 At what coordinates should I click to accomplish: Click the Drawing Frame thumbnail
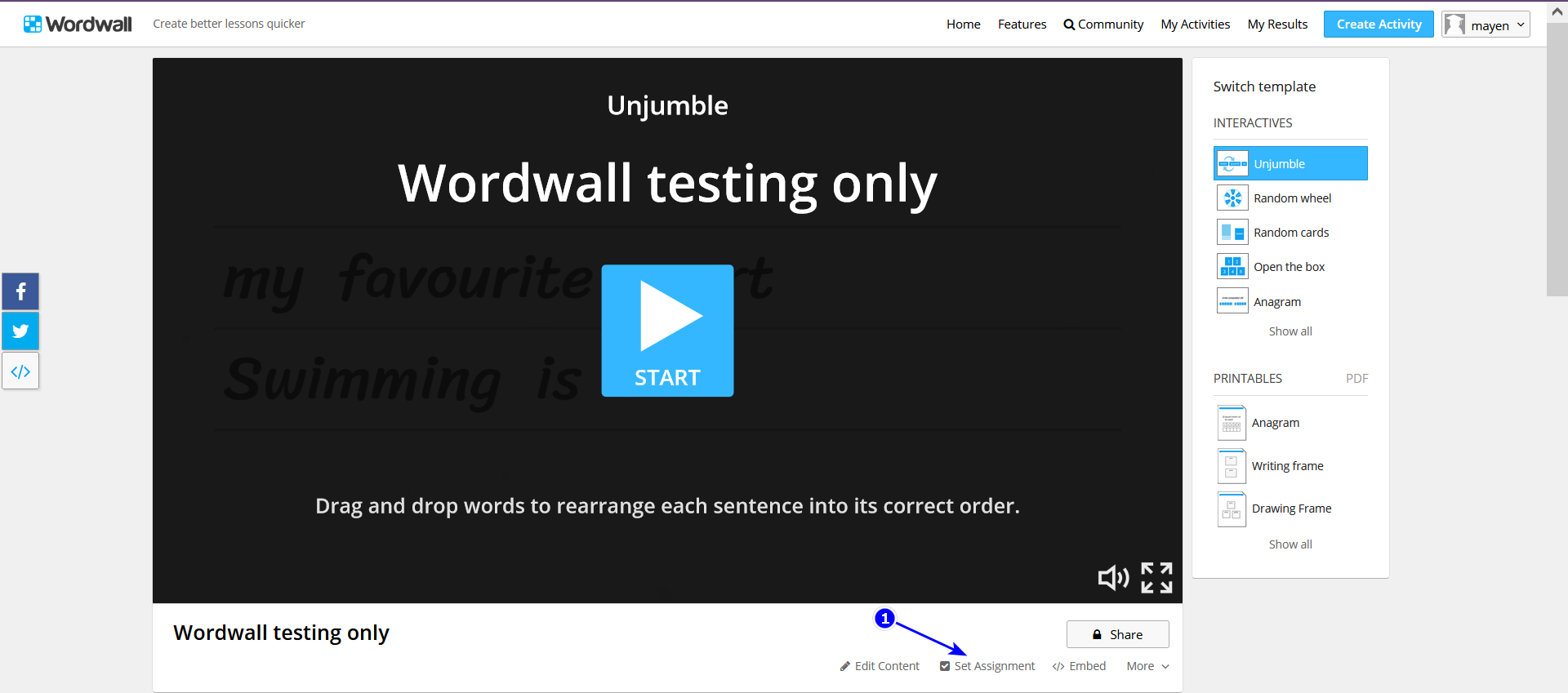click(x=1232, y=509)
